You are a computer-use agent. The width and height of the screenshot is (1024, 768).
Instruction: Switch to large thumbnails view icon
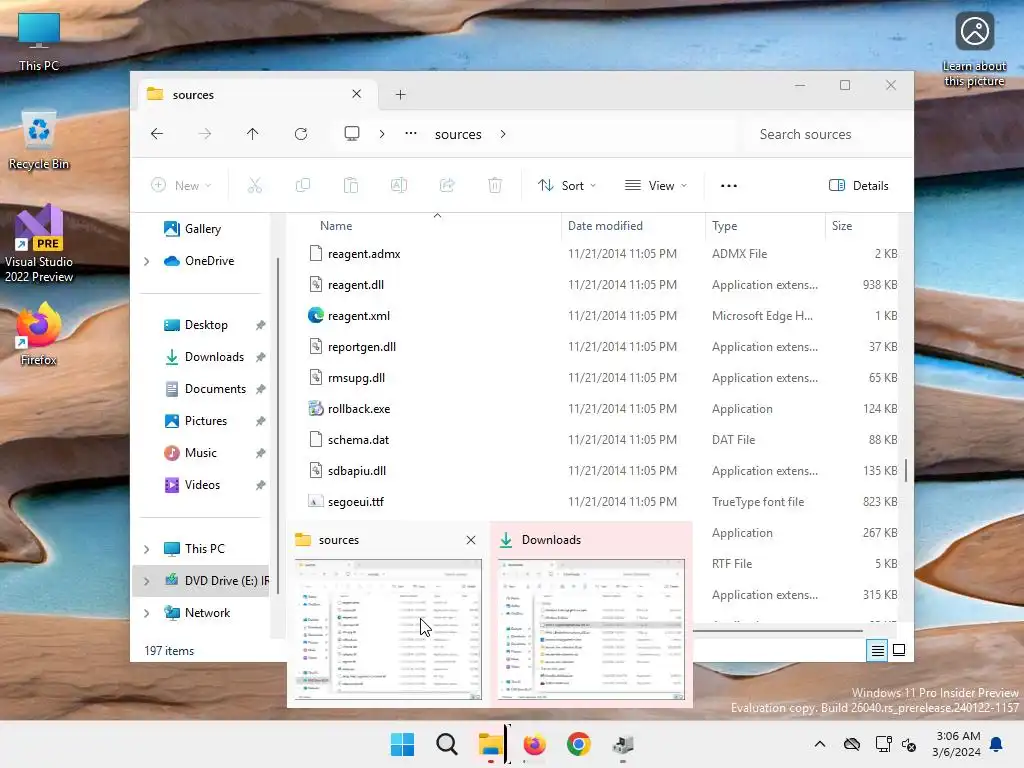(899, 650)
